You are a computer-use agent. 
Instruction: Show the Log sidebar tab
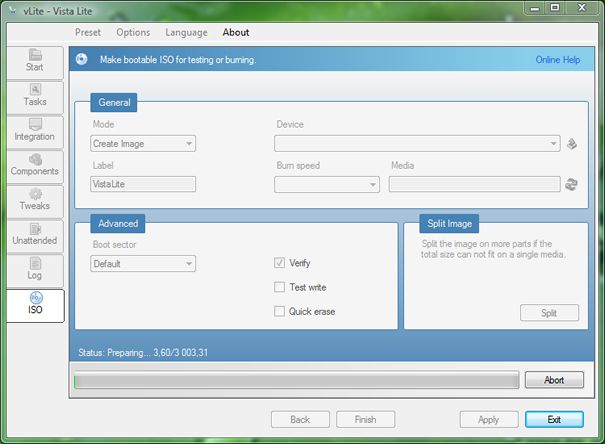35,271
